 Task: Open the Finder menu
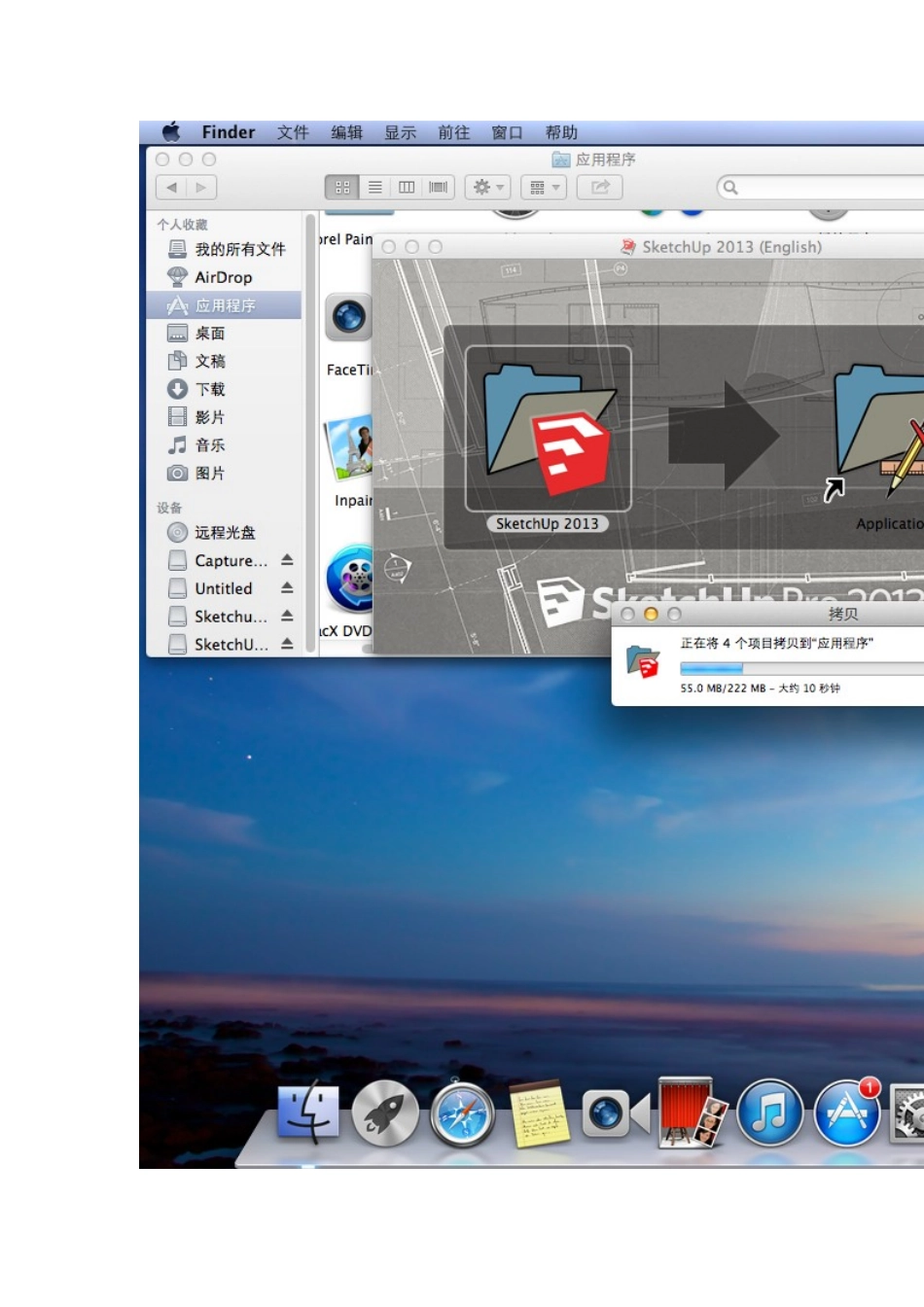[x=228, y=132]
